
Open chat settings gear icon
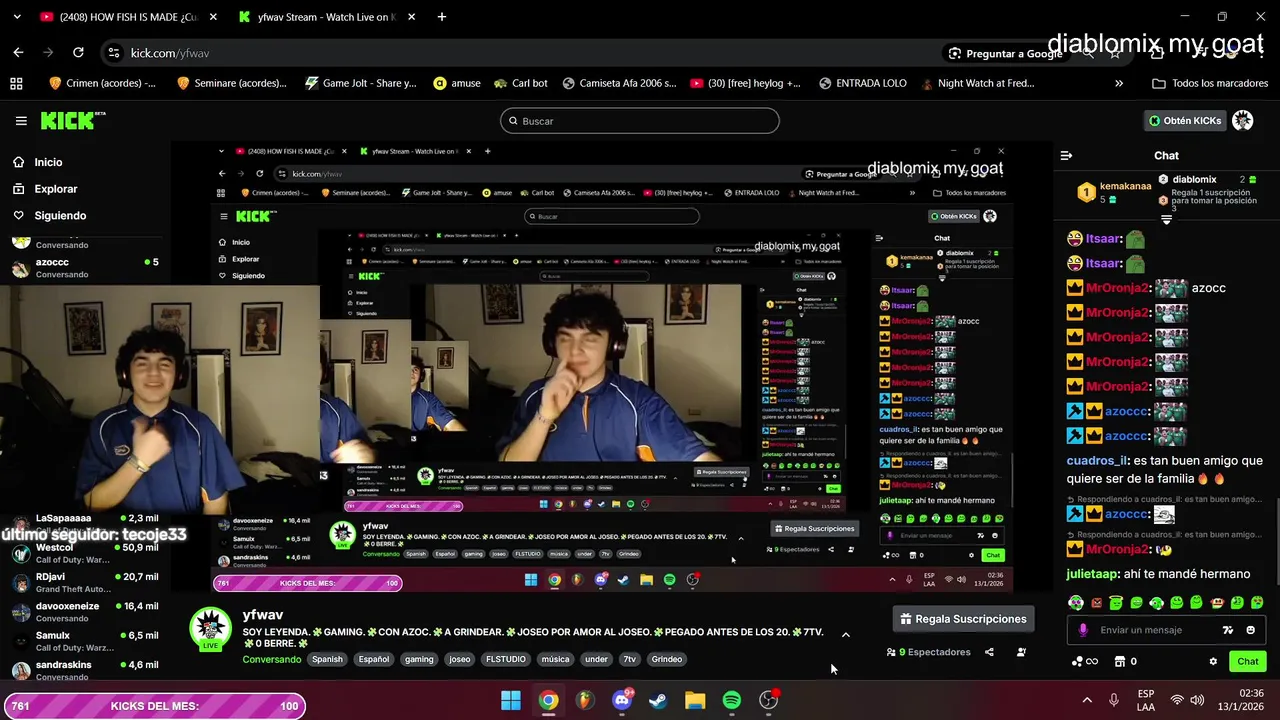click(1213, 661)
